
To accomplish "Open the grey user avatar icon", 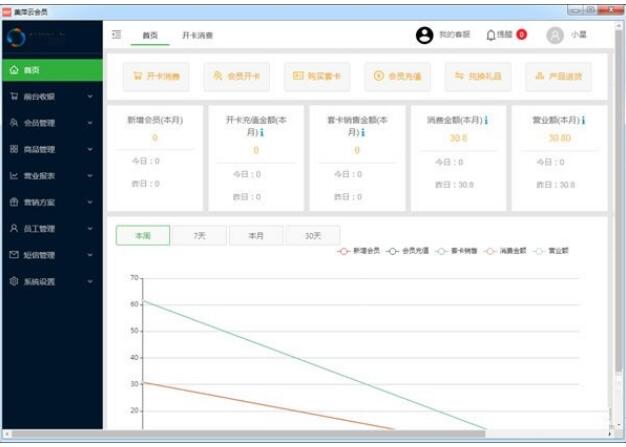I will (x=555, y=35).
